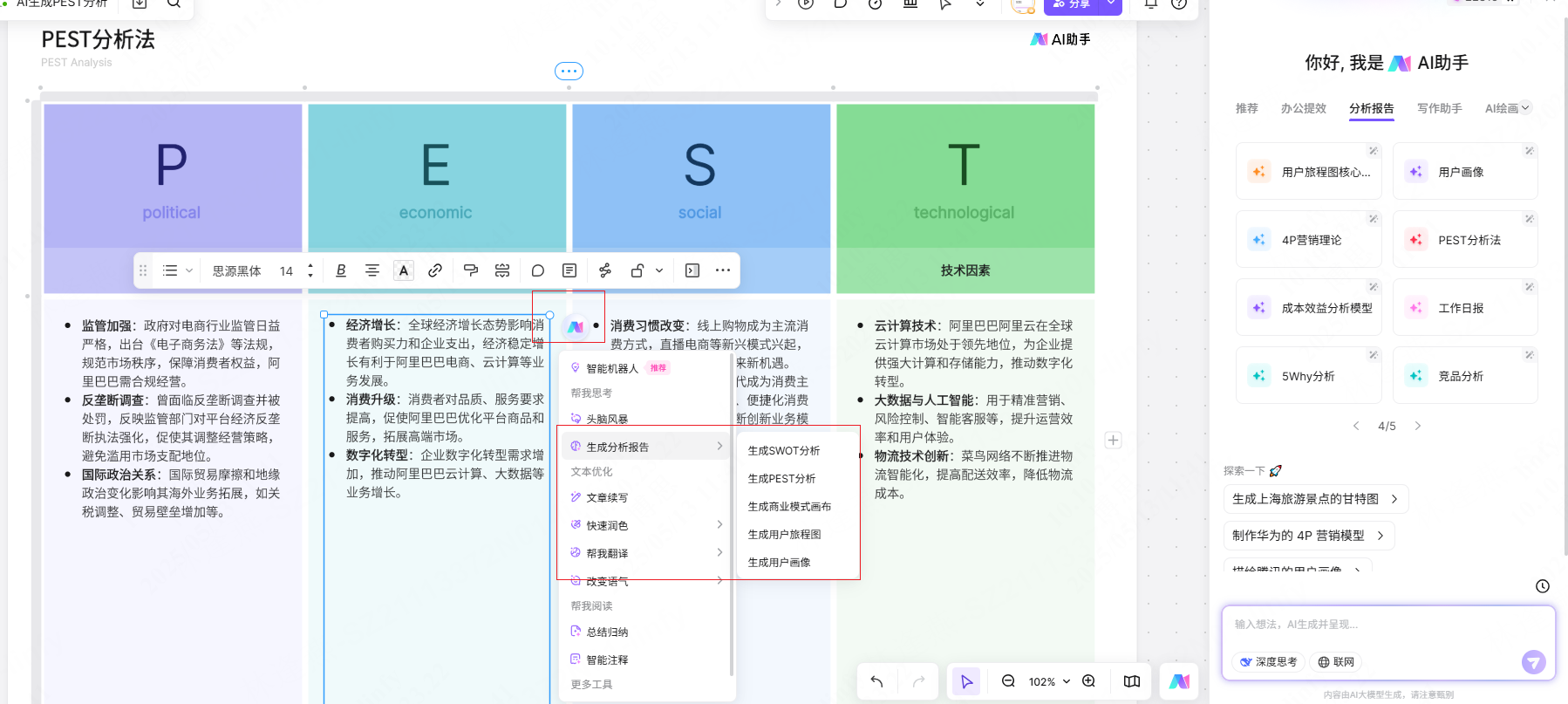Switch to the 办公提效 tab
The height and width of the screenshot is (704, 1568).
pyautogui.click(x=1304, y=108)
